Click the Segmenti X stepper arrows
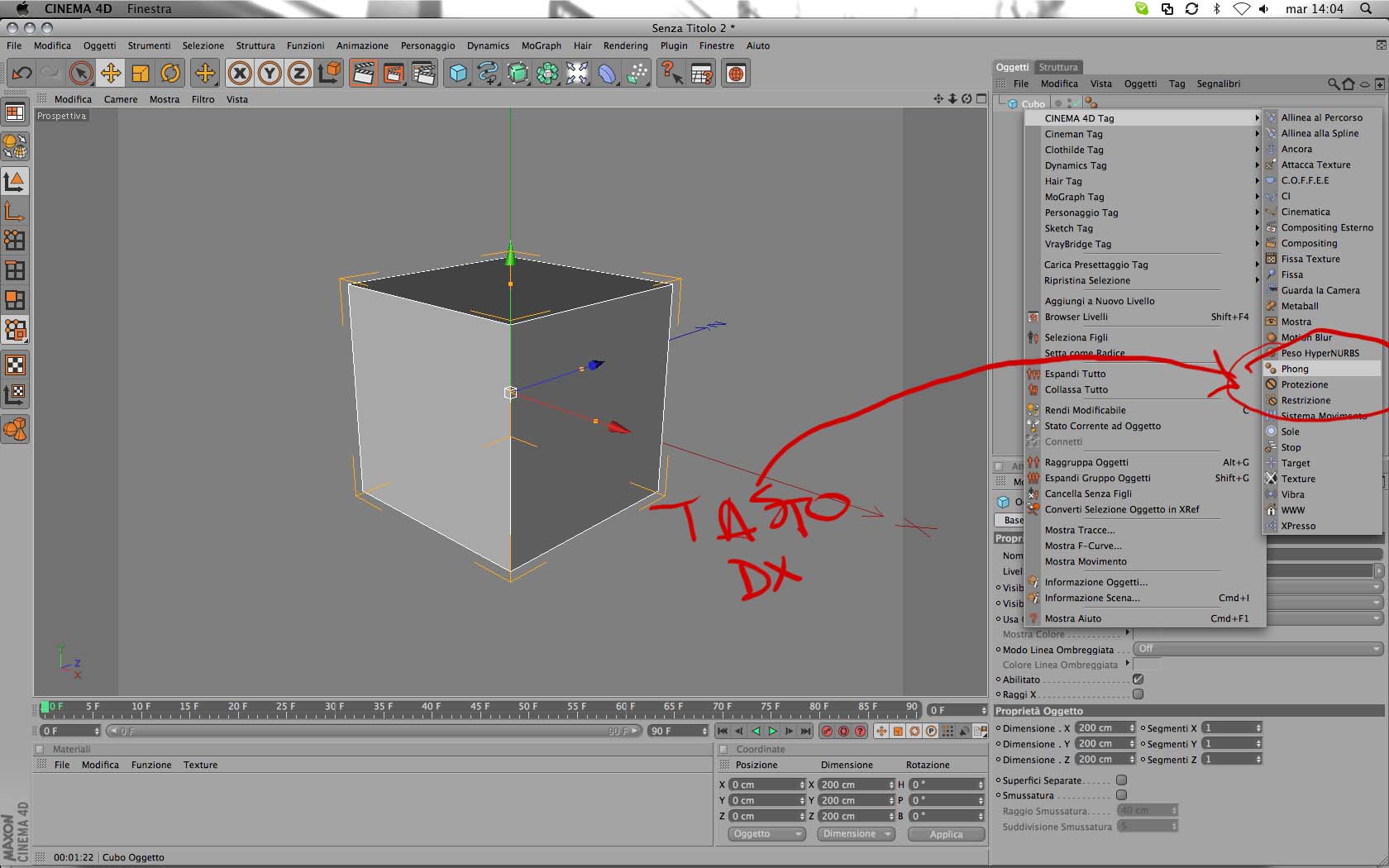The height and width of the screenshot is (868, 1389). 1258,728
